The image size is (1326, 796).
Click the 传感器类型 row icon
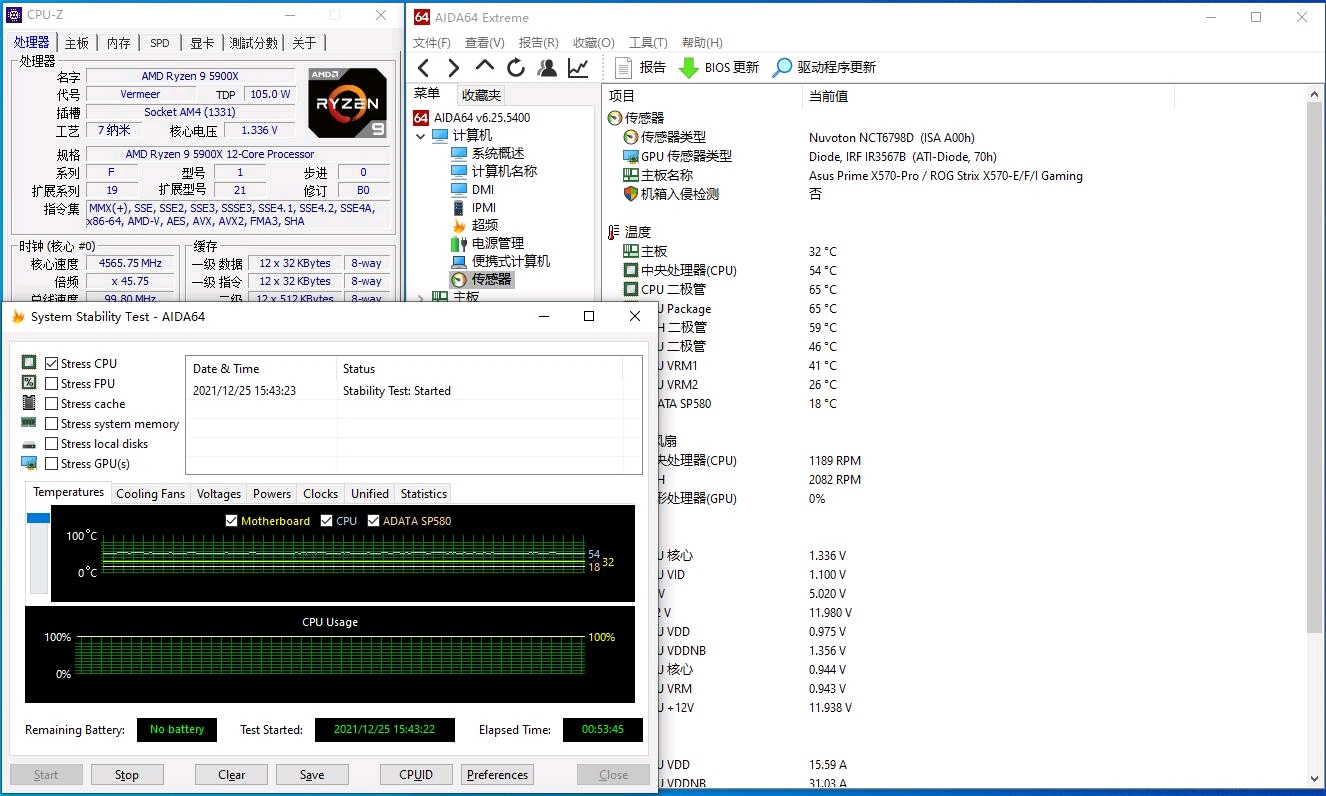(x=630, y=137)
